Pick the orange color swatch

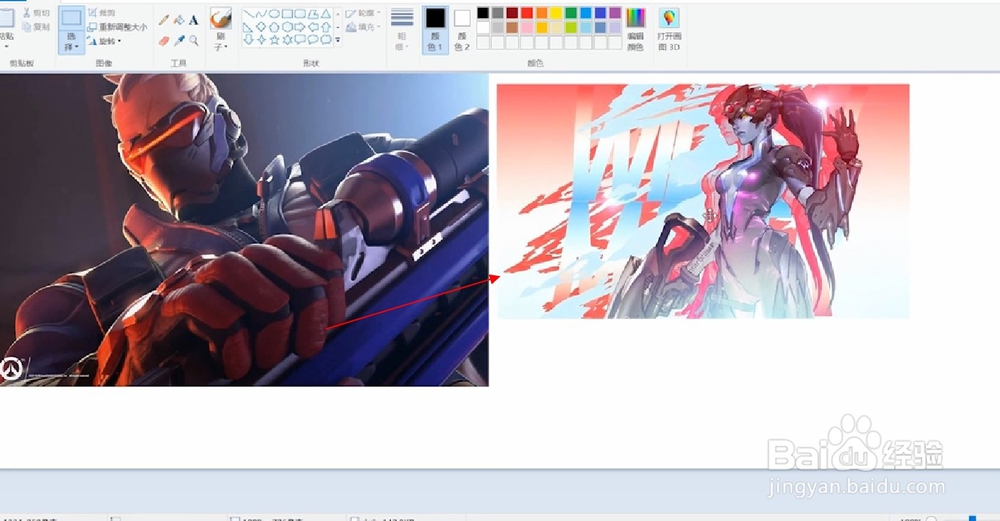click(541, 13)
